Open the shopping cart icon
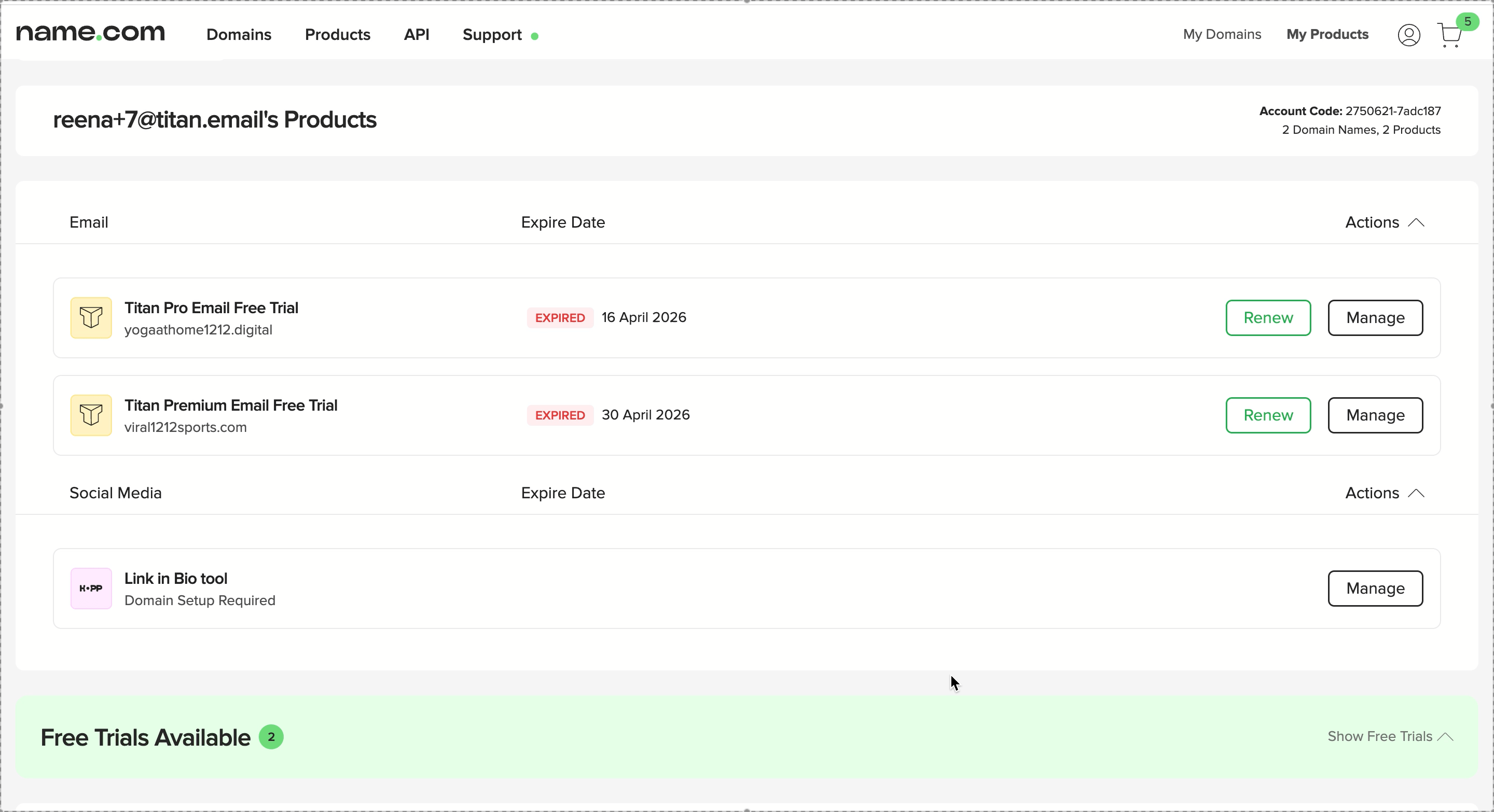 [x=1450, y=35]
